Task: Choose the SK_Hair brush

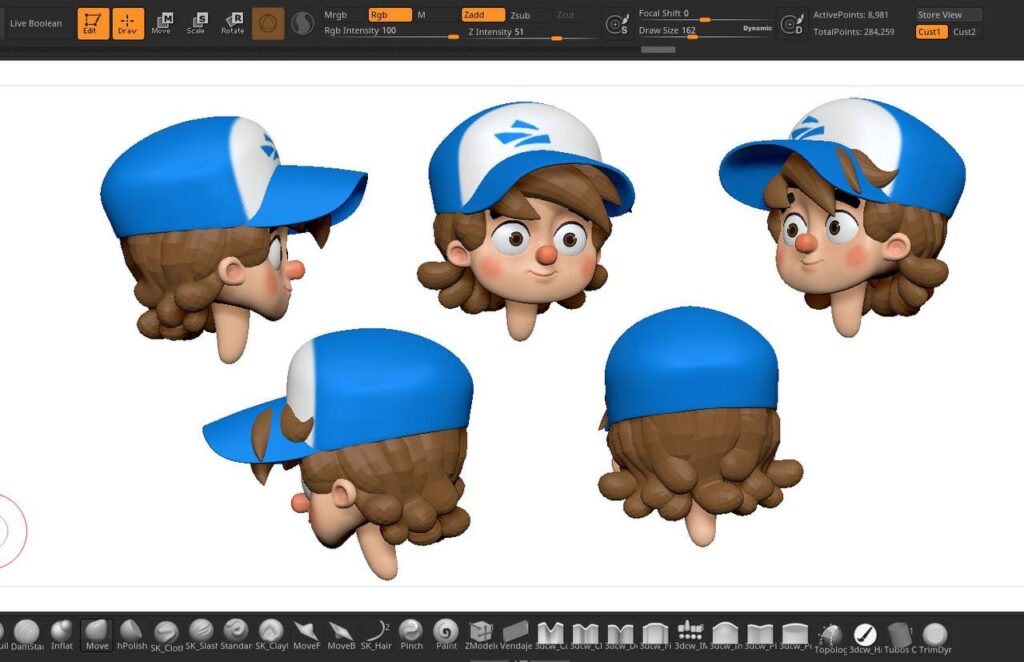Action: (x=376, y=633)
